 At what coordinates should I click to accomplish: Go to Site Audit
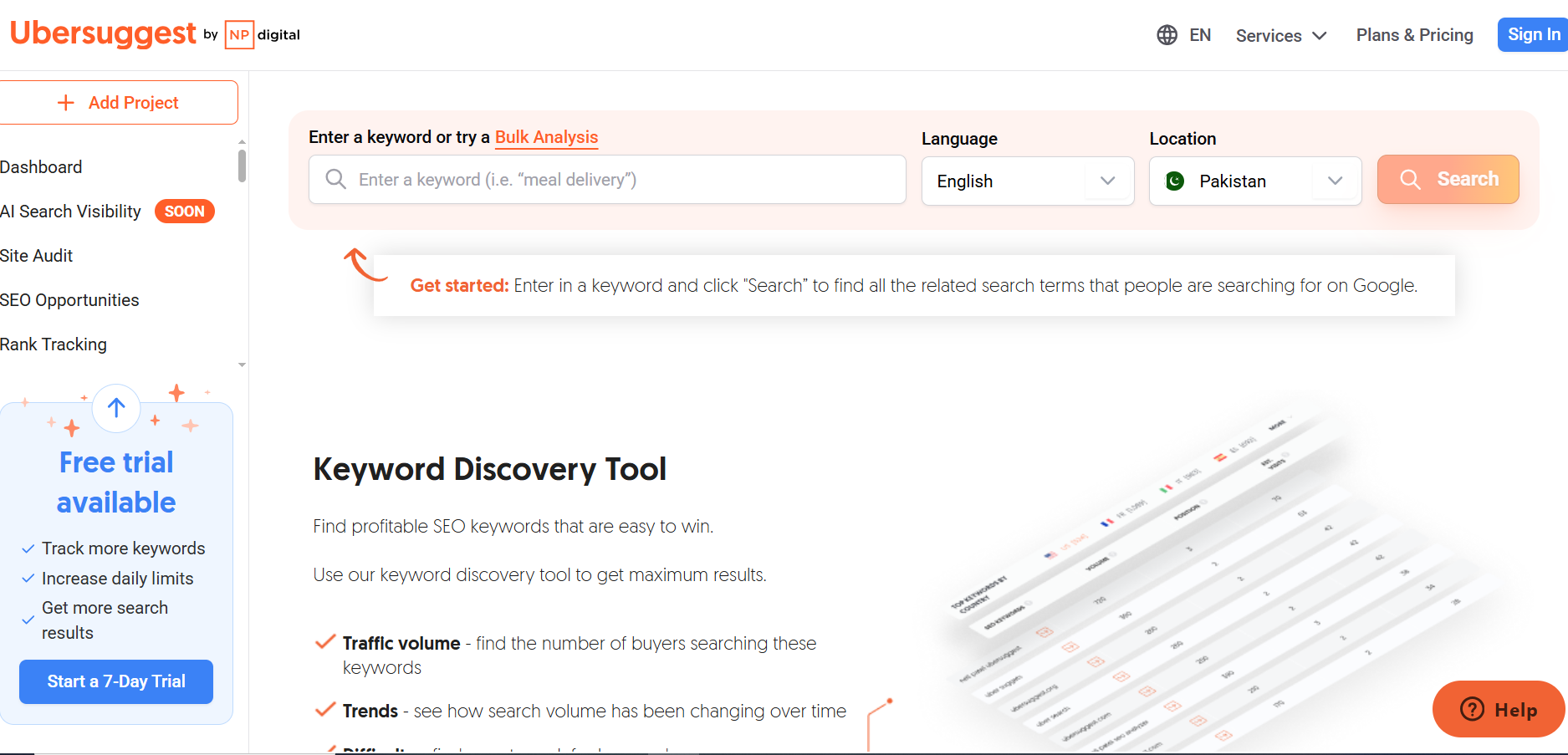click(x=36, y=256)
